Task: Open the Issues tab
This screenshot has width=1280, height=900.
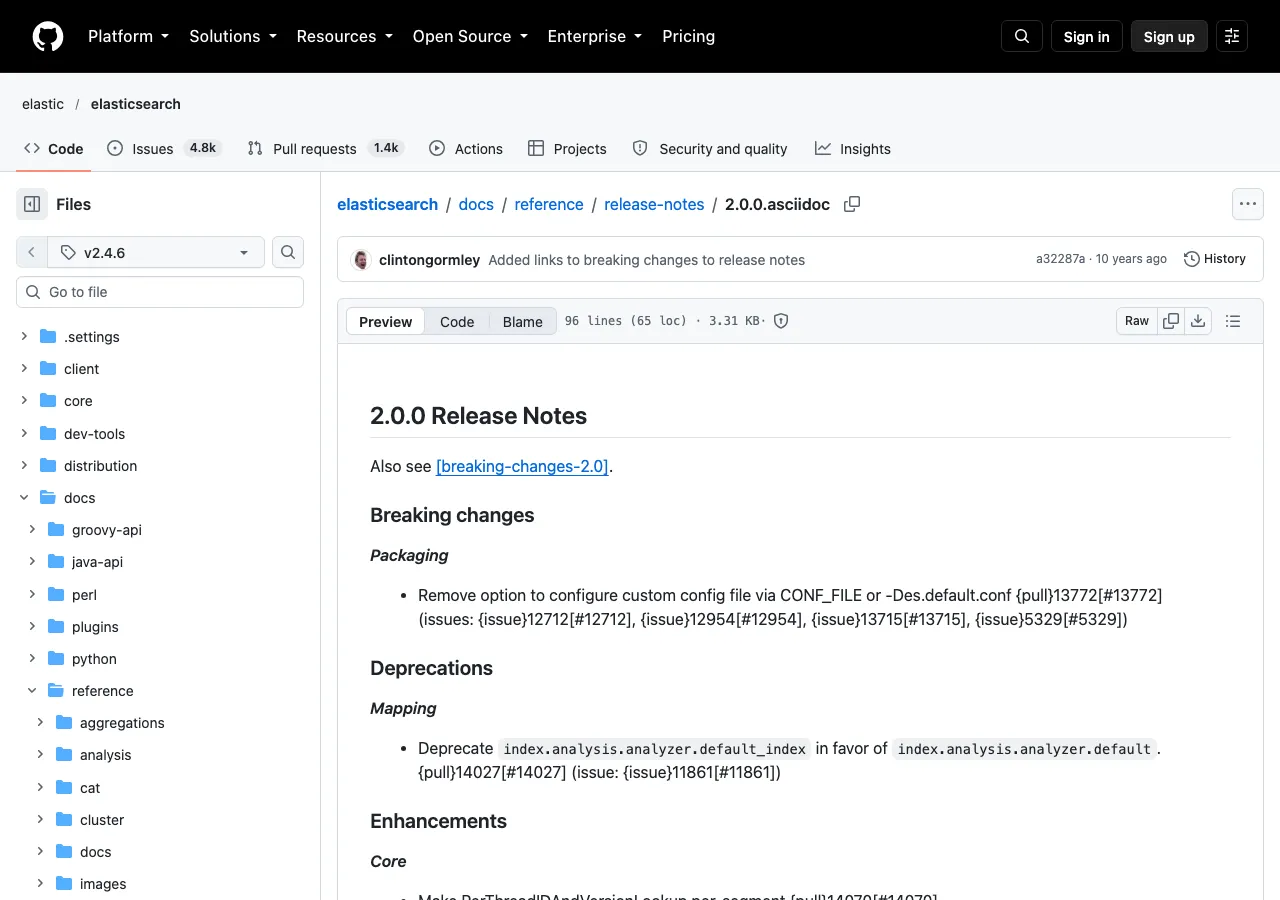Action: (164, 148)
